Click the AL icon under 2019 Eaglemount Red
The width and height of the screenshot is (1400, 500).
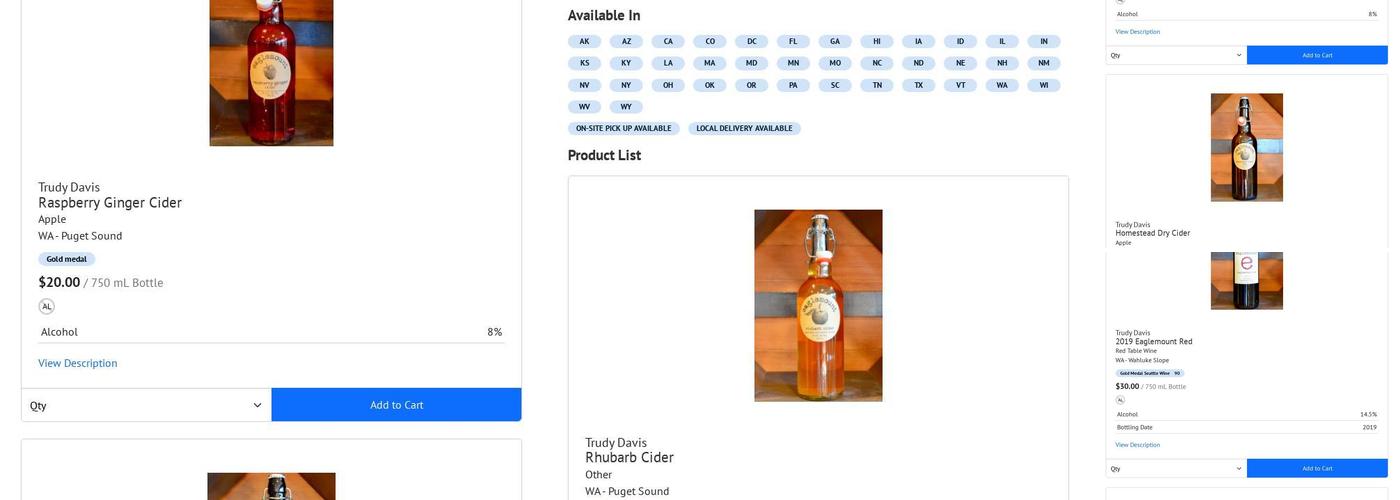[1120, 400]
